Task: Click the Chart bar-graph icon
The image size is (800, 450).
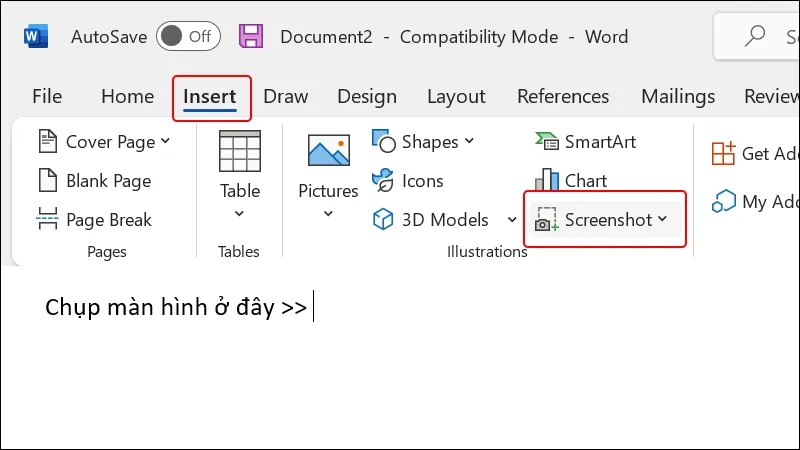Action: [x=547, y=180]
